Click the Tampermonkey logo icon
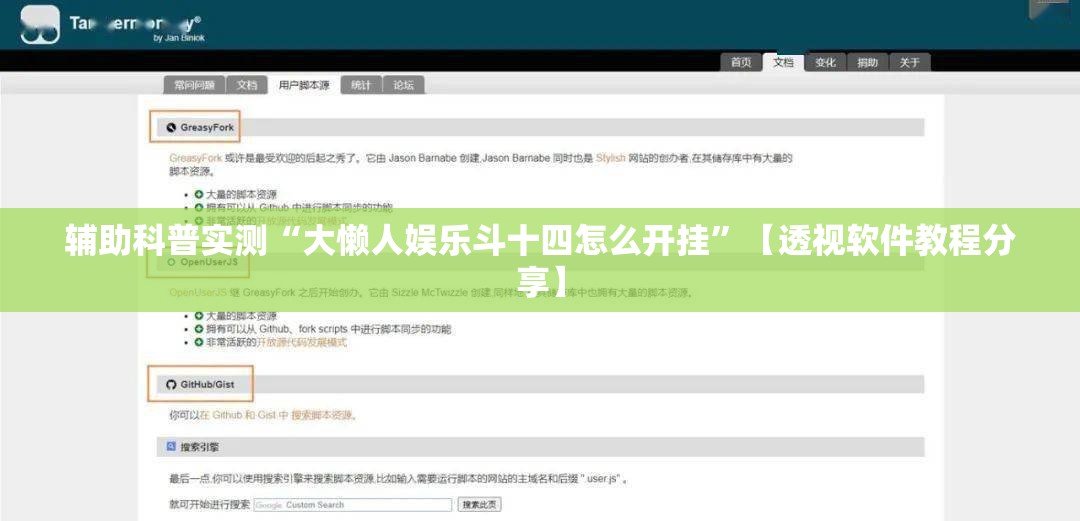The image size is (1080, 521). pos(40,24)
